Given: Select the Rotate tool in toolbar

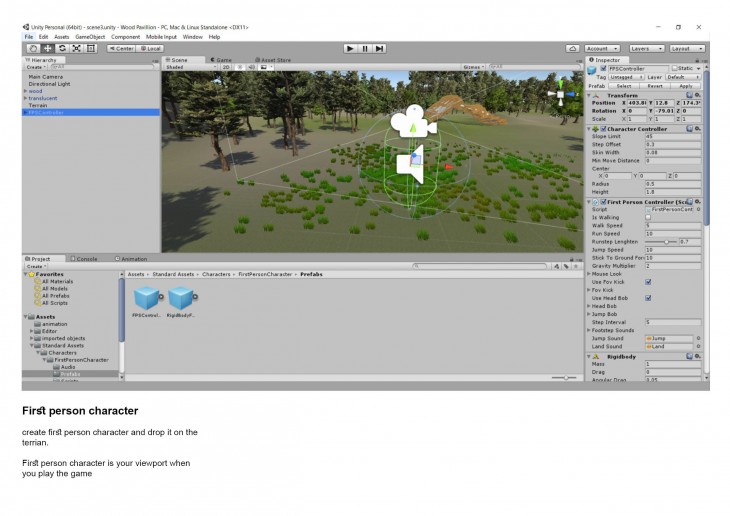Looking at the screenshot, I should [x=62, y=48].
